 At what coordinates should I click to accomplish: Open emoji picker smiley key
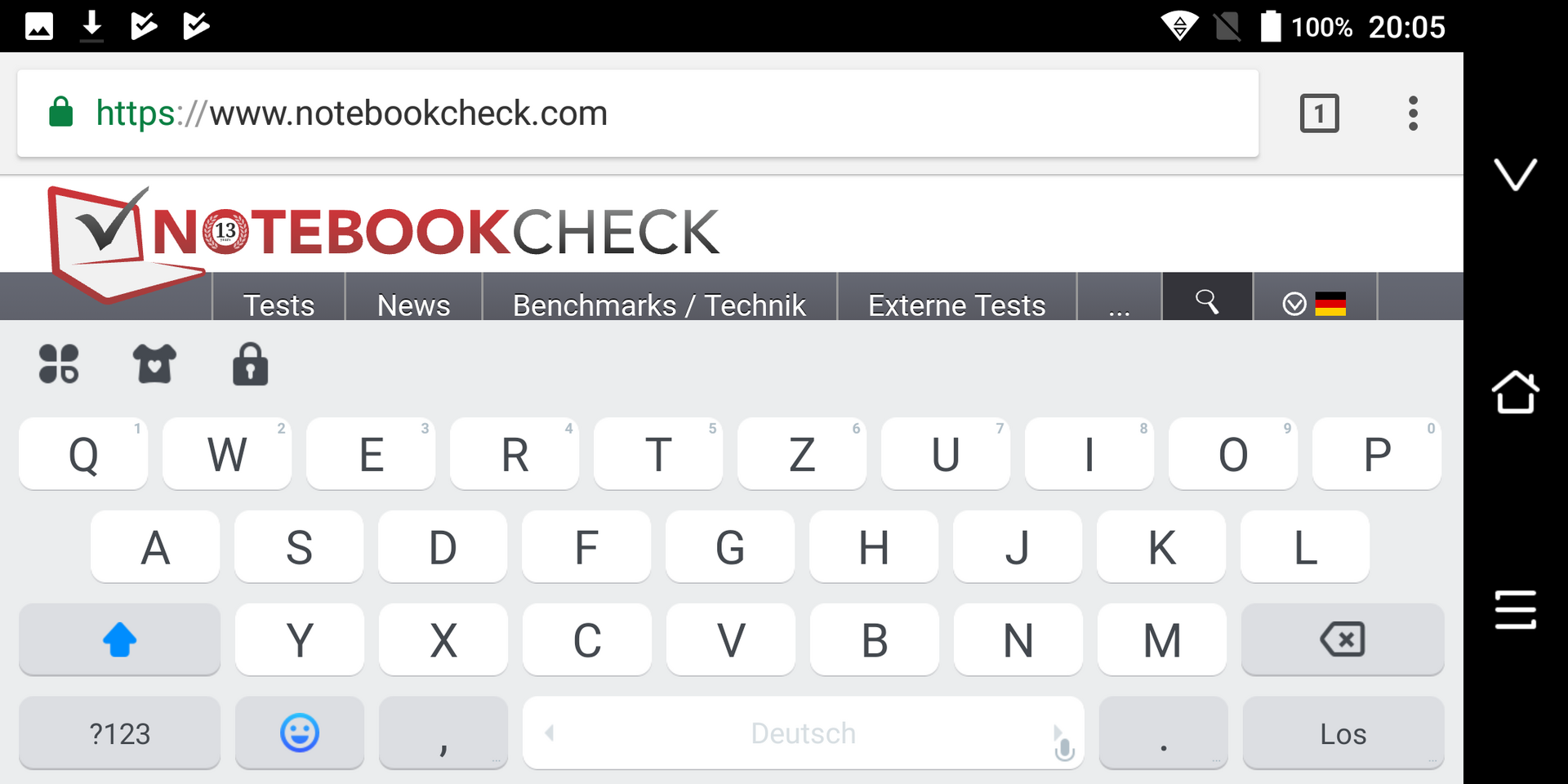(300, 733)
